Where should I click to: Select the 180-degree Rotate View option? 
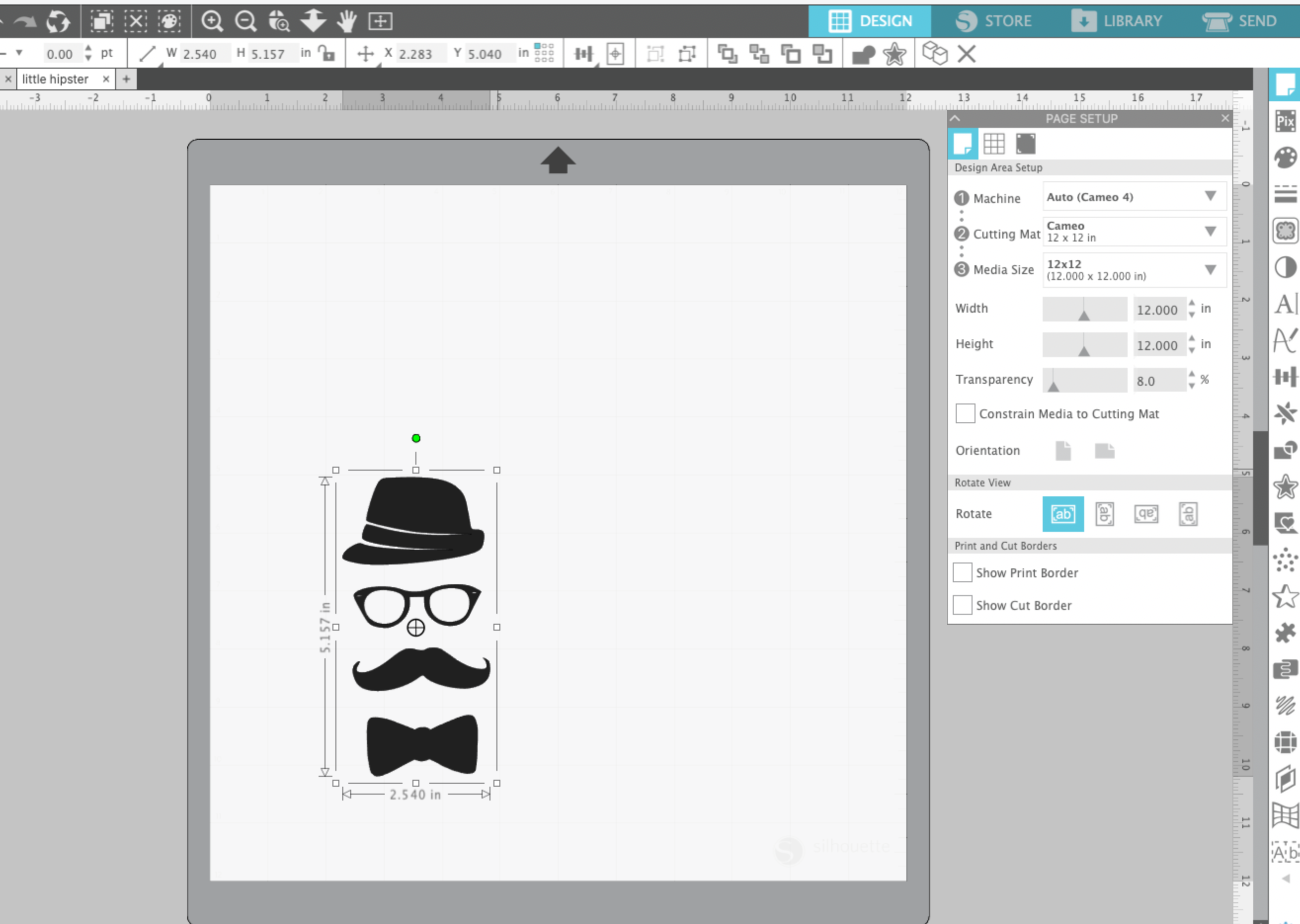click(1146, 513)
